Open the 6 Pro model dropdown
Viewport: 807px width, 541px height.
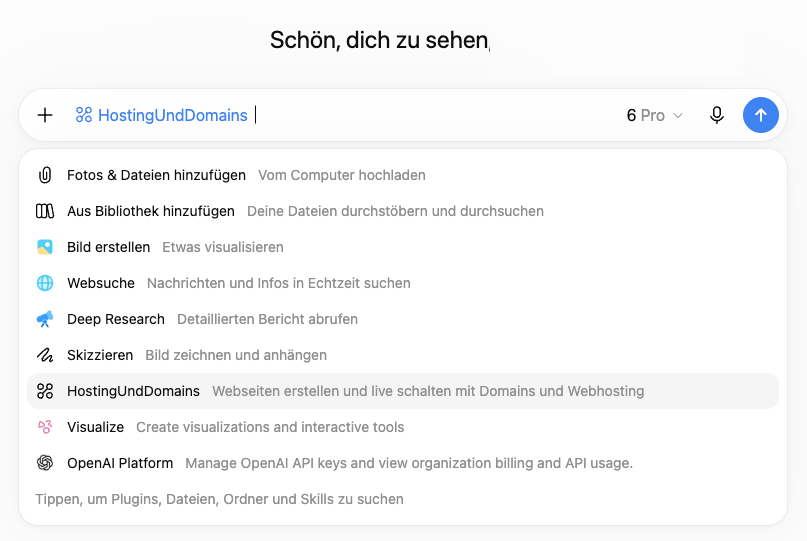point(654,115)
